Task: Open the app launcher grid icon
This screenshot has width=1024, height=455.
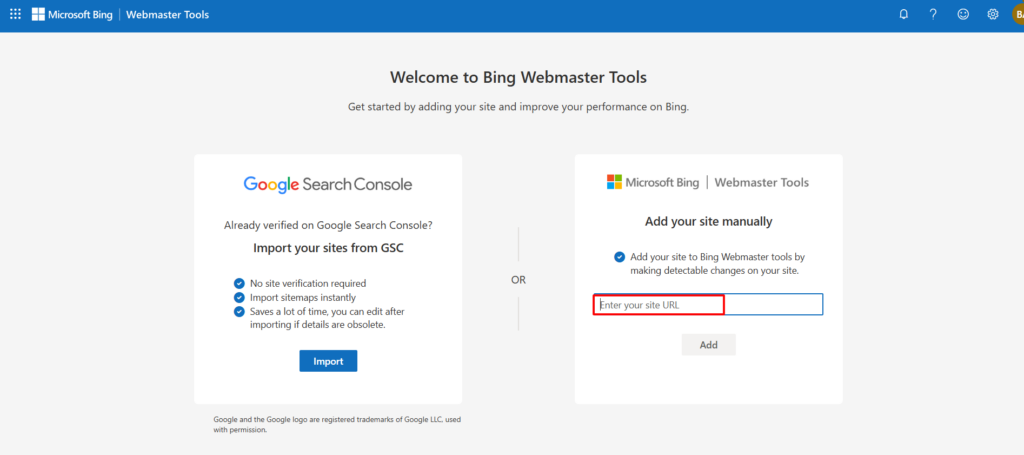Action: point(16,14)
